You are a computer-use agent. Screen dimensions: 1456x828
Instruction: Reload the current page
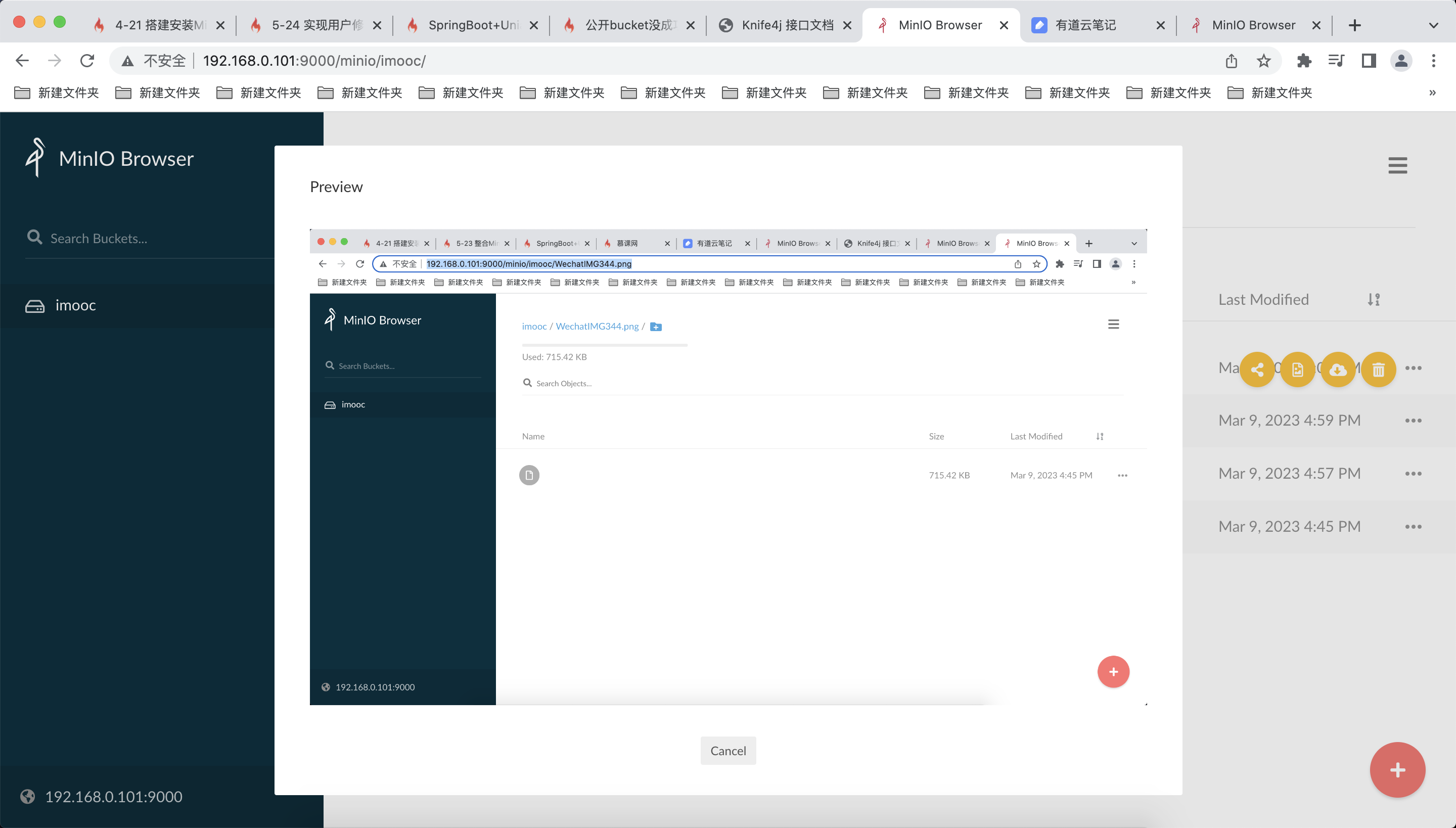point(87,61)
